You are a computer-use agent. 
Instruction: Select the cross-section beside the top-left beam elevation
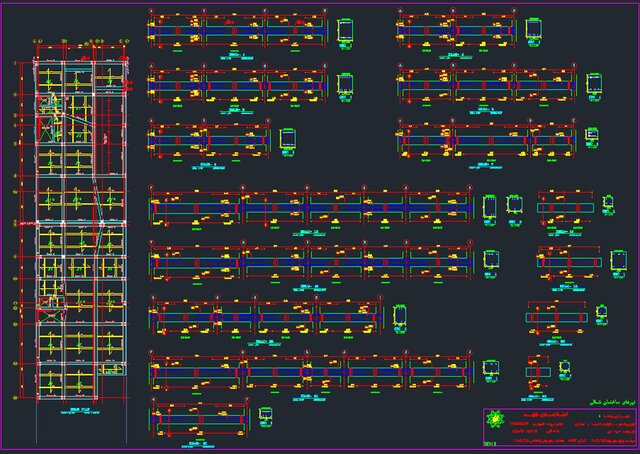pos(346,31)
